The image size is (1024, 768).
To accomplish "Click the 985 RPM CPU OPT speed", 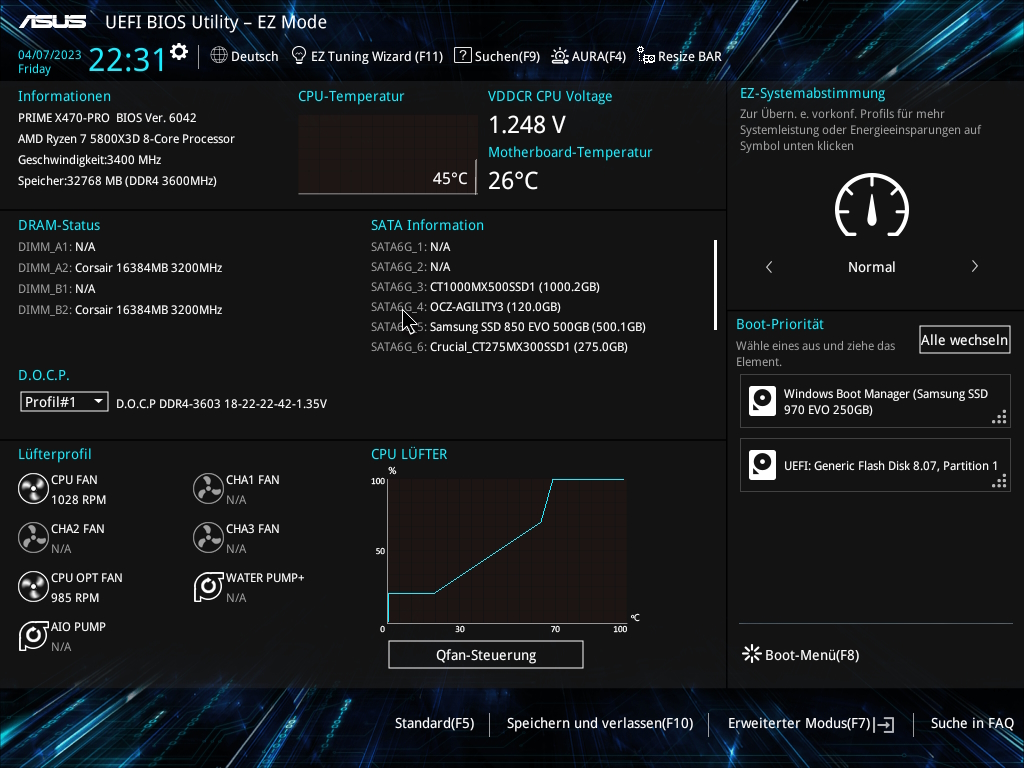I will pyautogui.click(x=75, y=598).
